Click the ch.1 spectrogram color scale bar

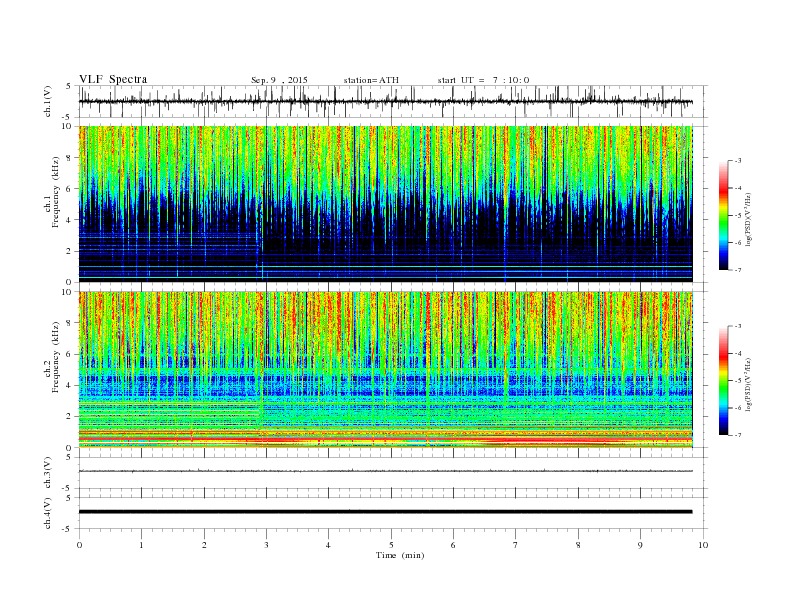[x=724, y=215]
